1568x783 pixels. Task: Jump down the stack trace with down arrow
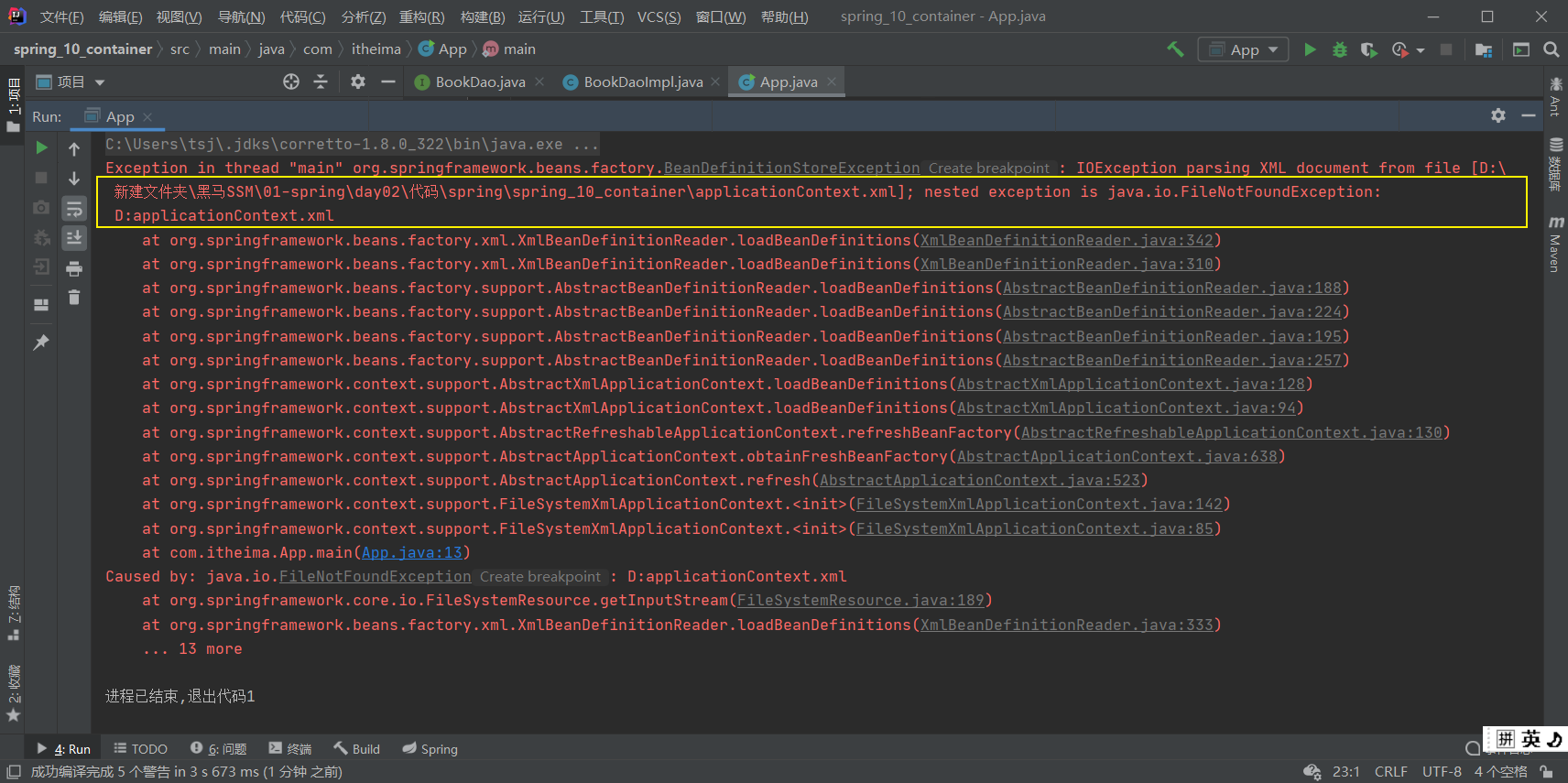74,178
